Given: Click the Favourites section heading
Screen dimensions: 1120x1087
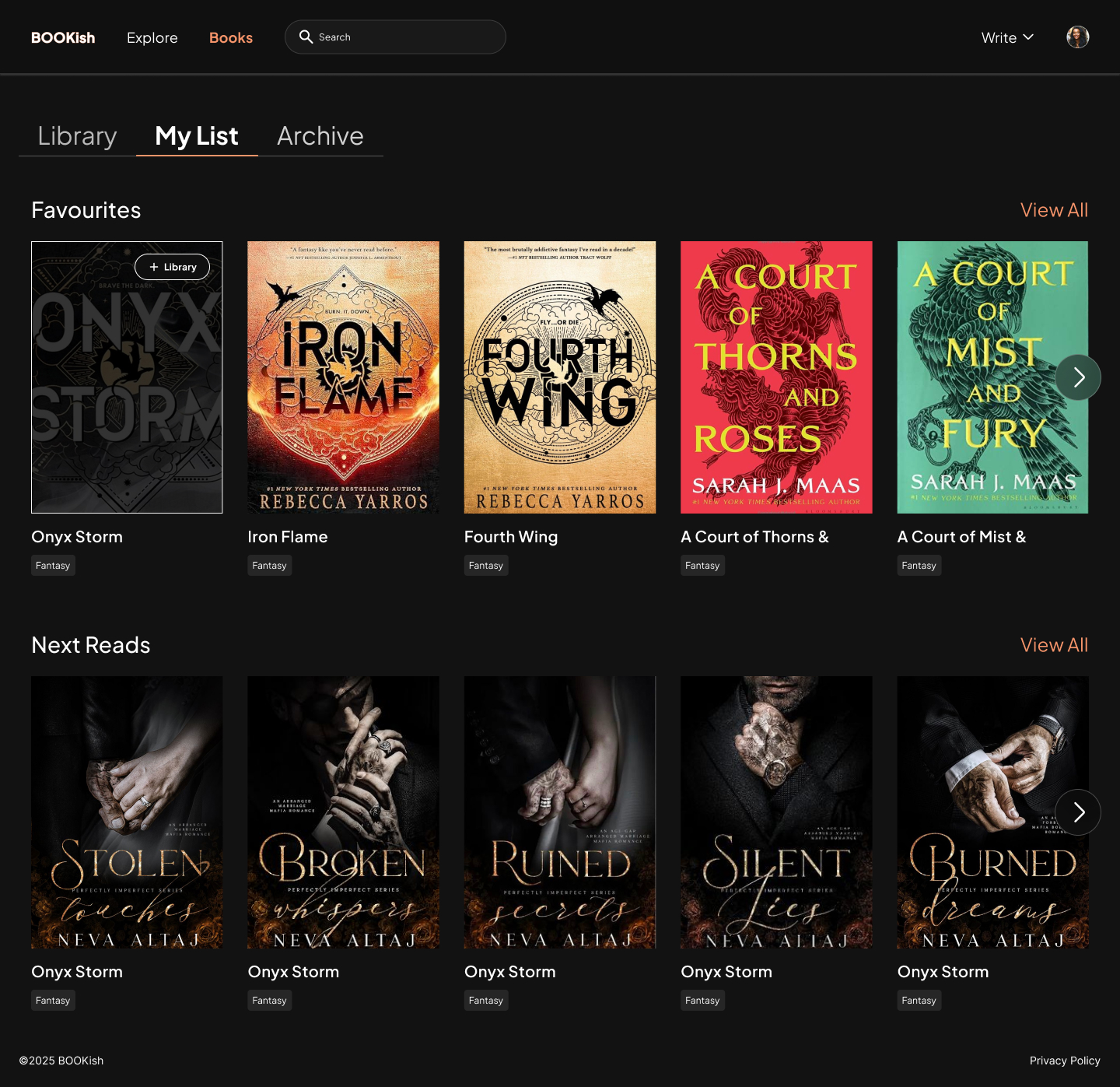Looking at the screenshot, I should [x=86, y=210].
